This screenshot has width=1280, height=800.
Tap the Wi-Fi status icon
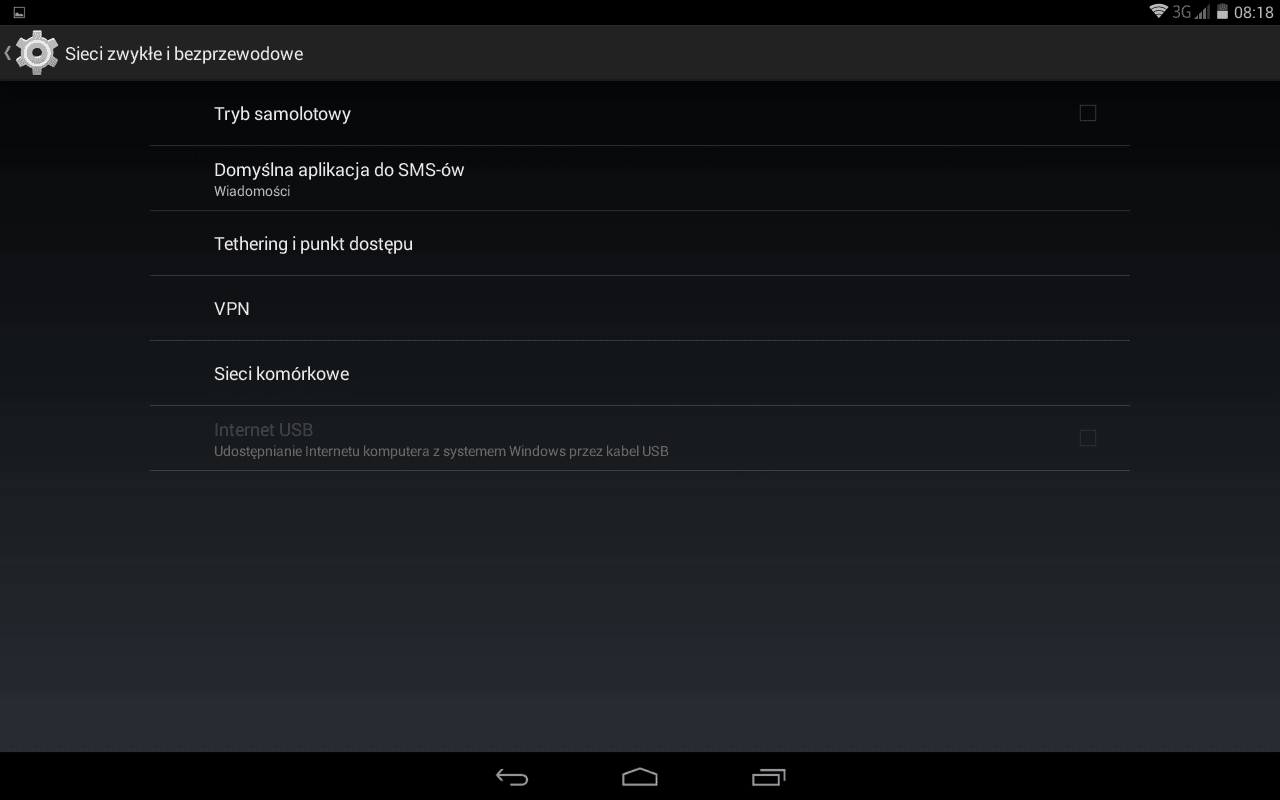pos(1159,12)
